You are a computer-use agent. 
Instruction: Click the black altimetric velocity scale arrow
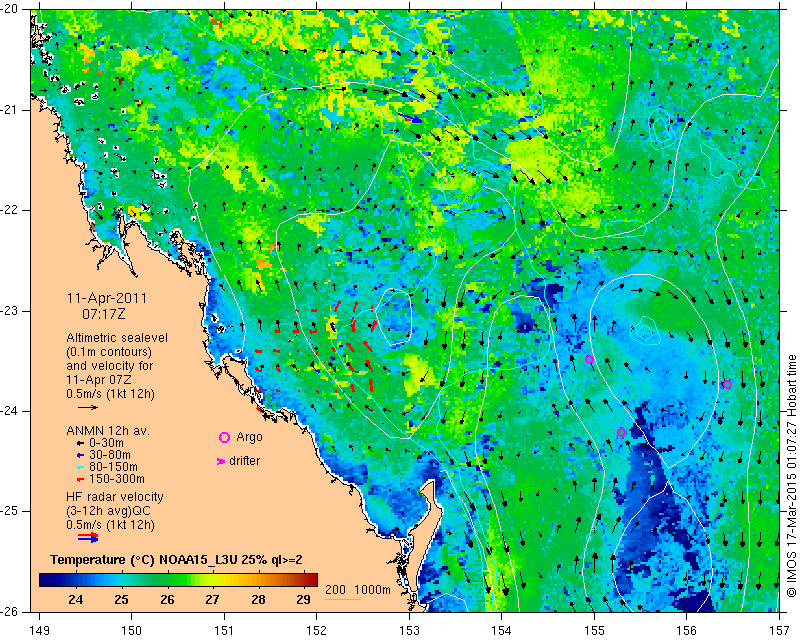click(88, 407)
